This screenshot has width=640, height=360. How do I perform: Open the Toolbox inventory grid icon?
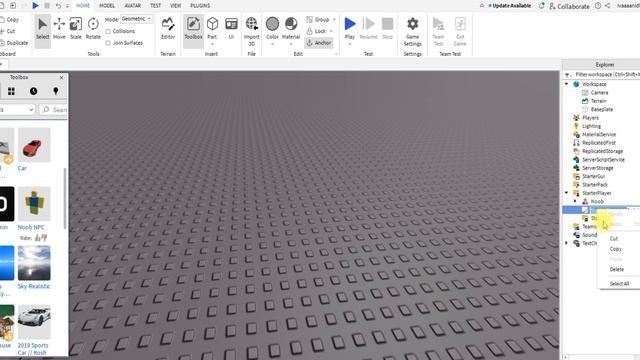tap(11, 91)
